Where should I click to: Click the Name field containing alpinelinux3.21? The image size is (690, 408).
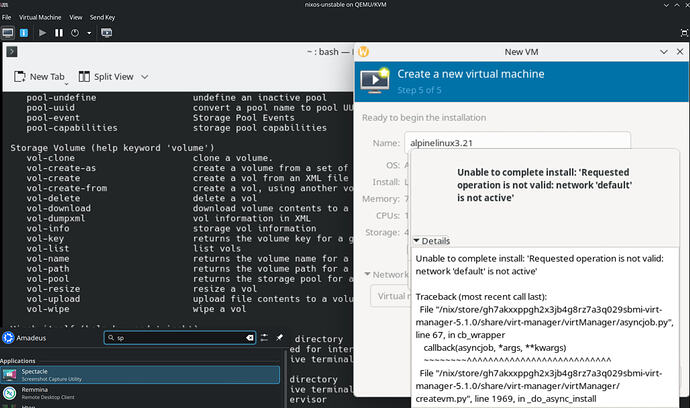point(517,143)
